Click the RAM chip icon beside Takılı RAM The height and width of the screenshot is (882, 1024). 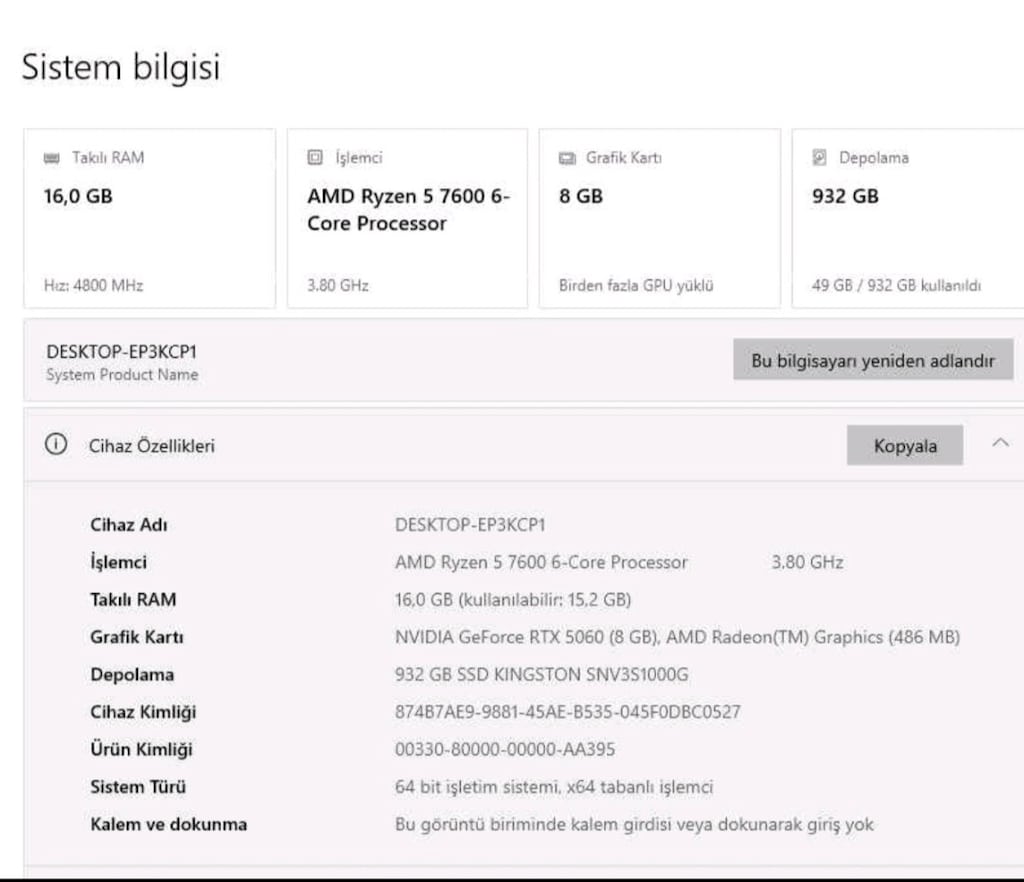point(52,158)
